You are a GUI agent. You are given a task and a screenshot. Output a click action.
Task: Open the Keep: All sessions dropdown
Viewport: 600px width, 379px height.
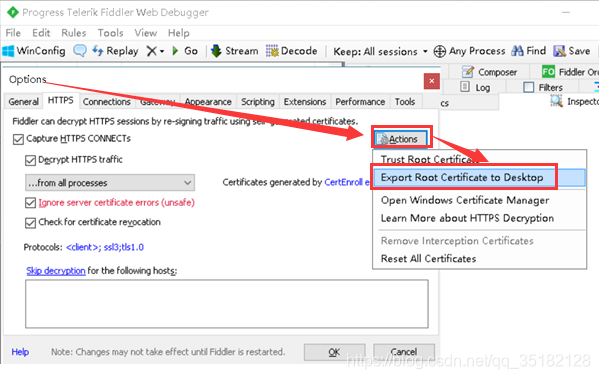(x=380, y=51)
